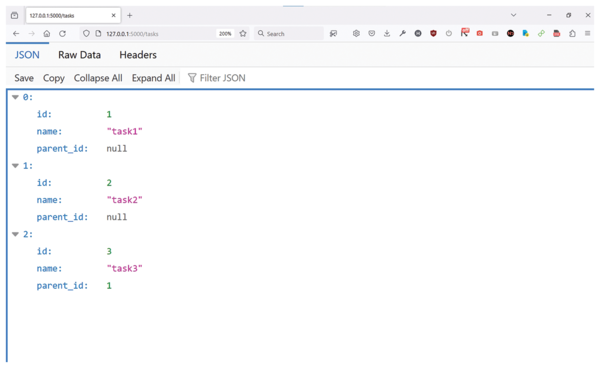Click the id value 1 in item 0

(109, 114)
